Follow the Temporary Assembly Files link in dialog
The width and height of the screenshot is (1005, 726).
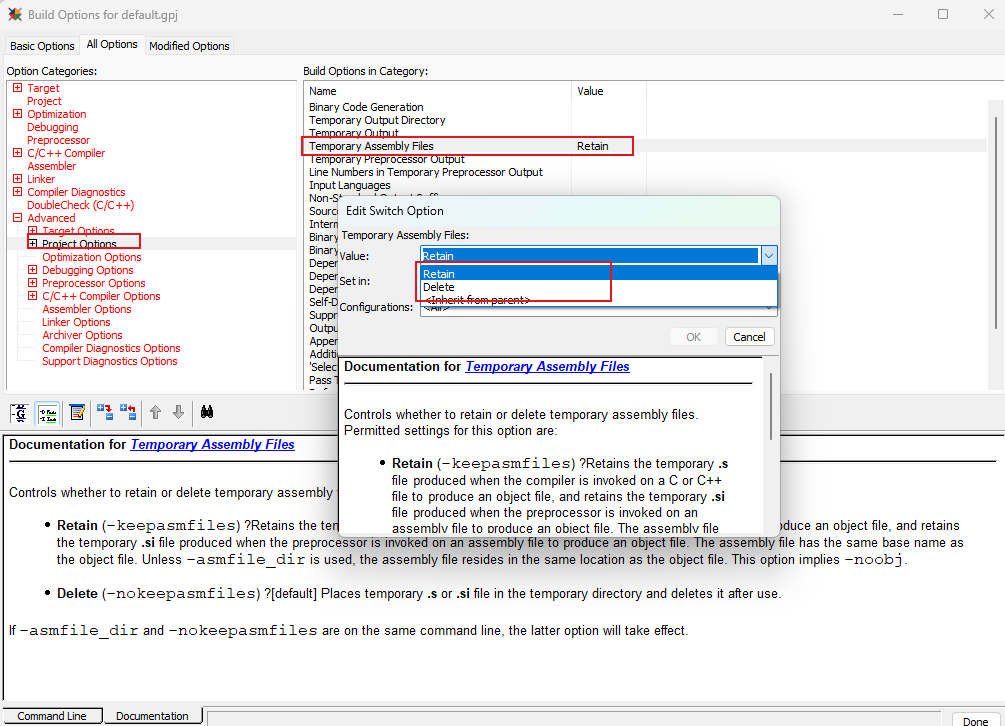(547, 367)
